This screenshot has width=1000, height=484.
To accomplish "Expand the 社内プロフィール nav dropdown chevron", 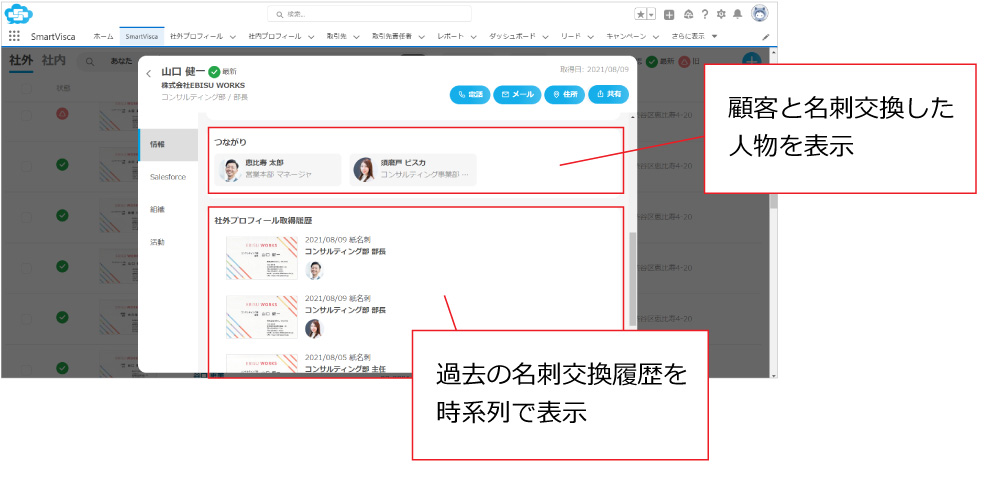I will (311, 37).
